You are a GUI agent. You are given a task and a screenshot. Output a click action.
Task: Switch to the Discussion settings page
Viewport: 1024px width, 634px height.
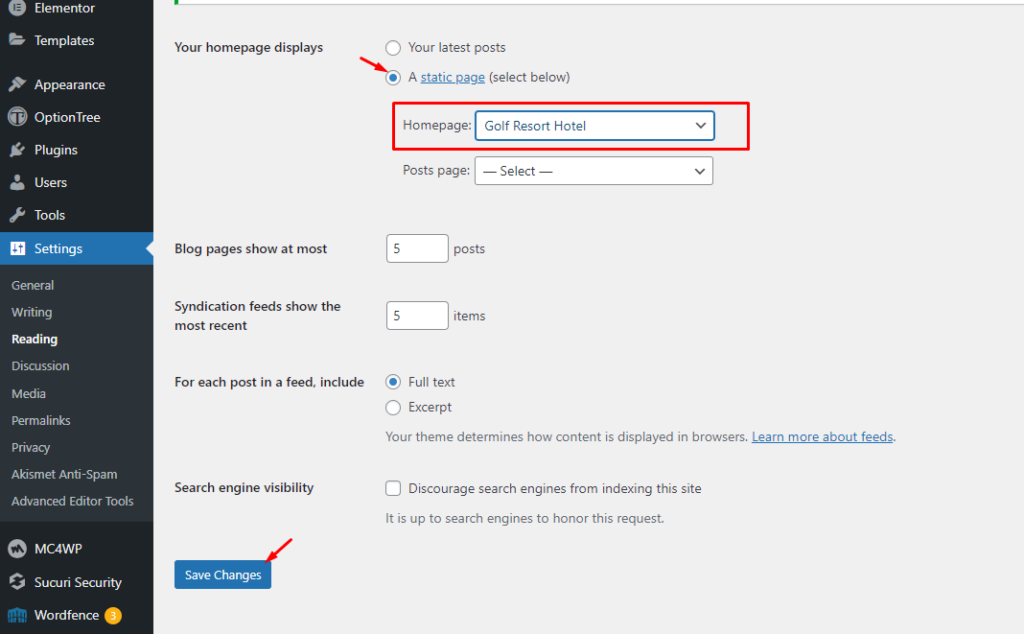[40, 366]
